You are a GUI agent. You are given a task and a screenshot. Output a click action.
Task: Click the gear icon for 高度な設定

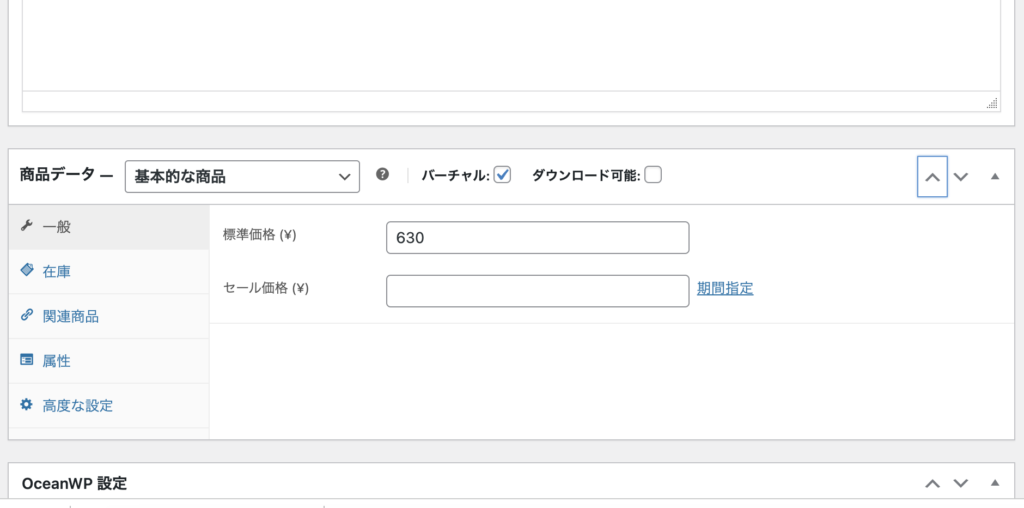pyautogui.click(x=27, y=405)
